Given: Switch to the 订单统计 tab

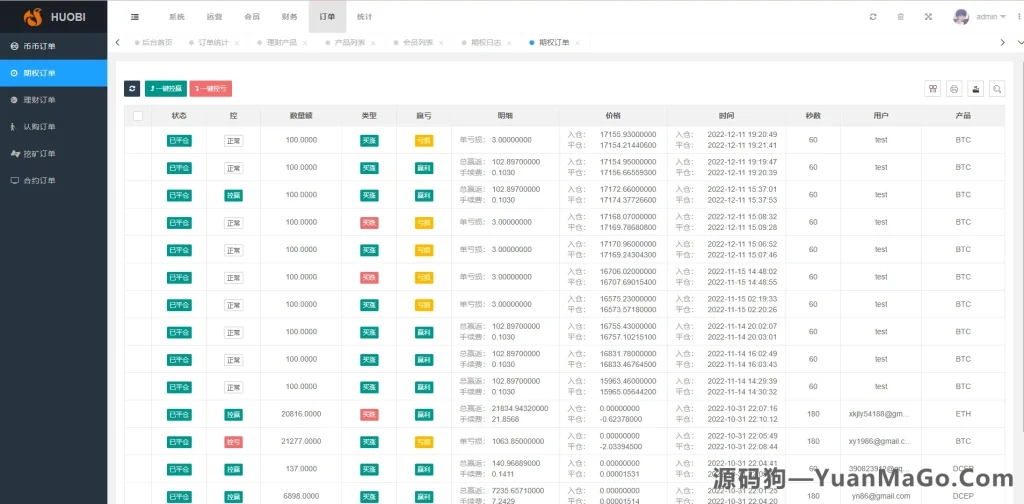Looking at the screenshot, I should (x=214, y=42).
